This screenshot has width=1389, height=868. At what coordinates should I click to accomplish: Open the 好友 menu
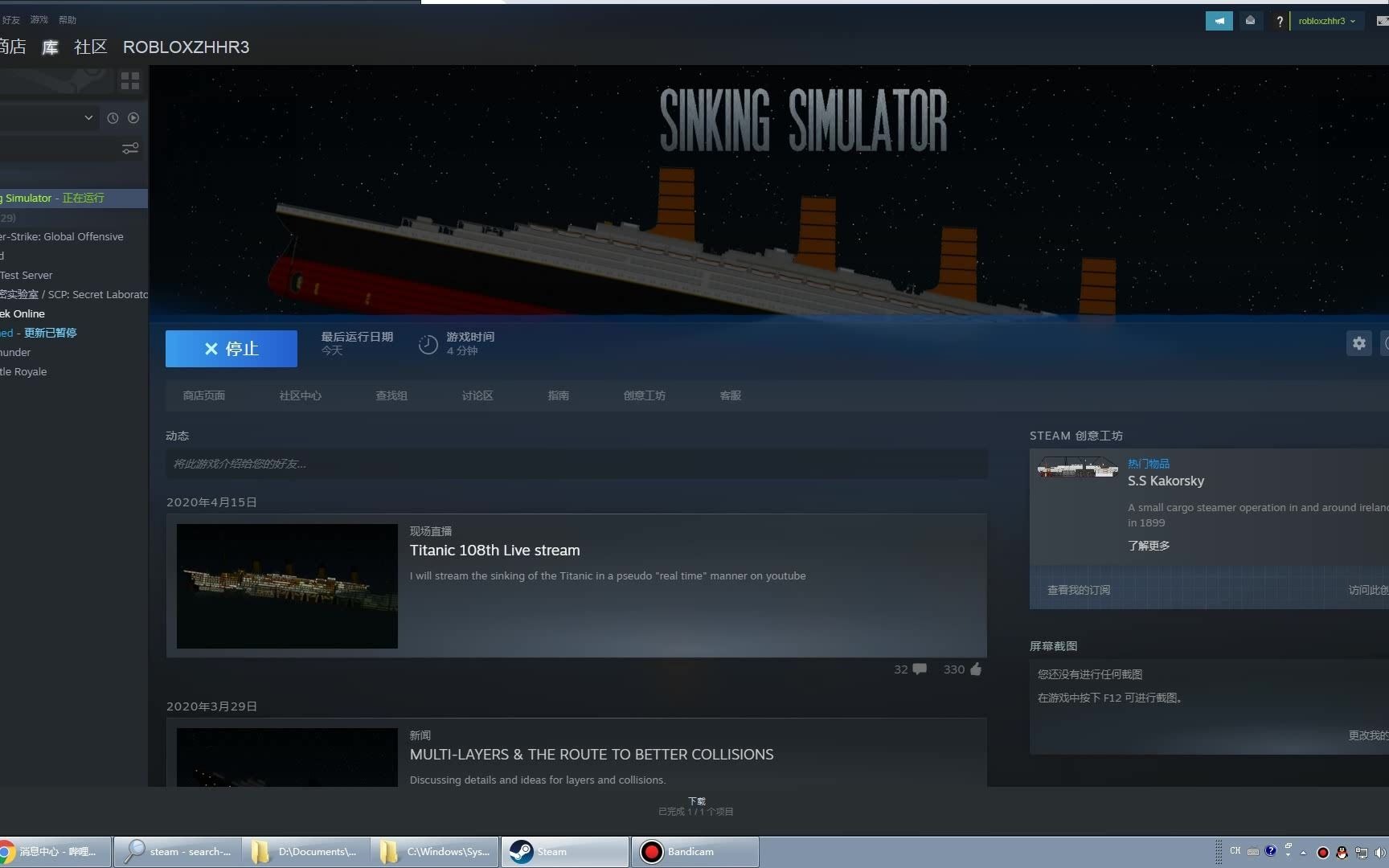pyautogui.click(x=11, y=20)
